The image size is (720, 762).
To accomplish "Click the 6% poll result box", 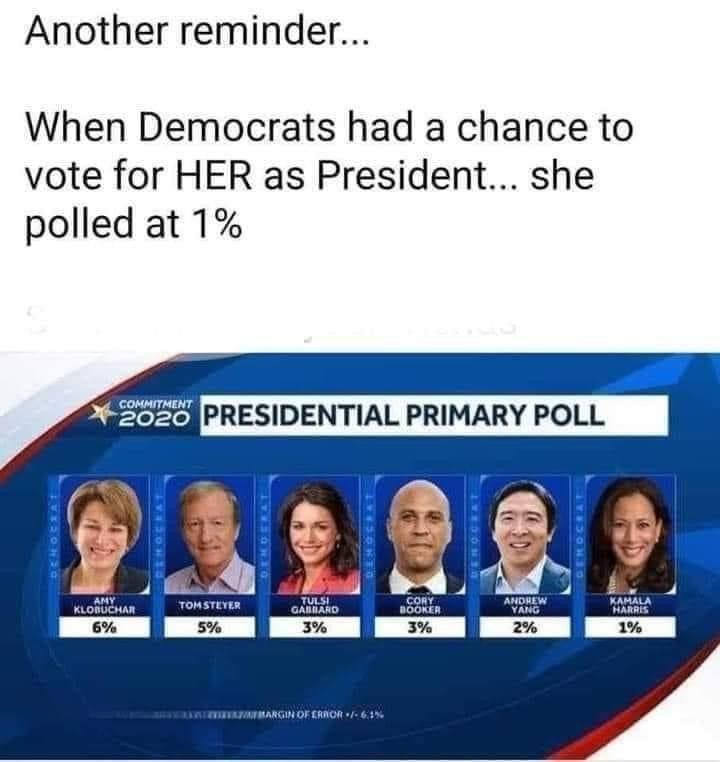I will point(104,628).
